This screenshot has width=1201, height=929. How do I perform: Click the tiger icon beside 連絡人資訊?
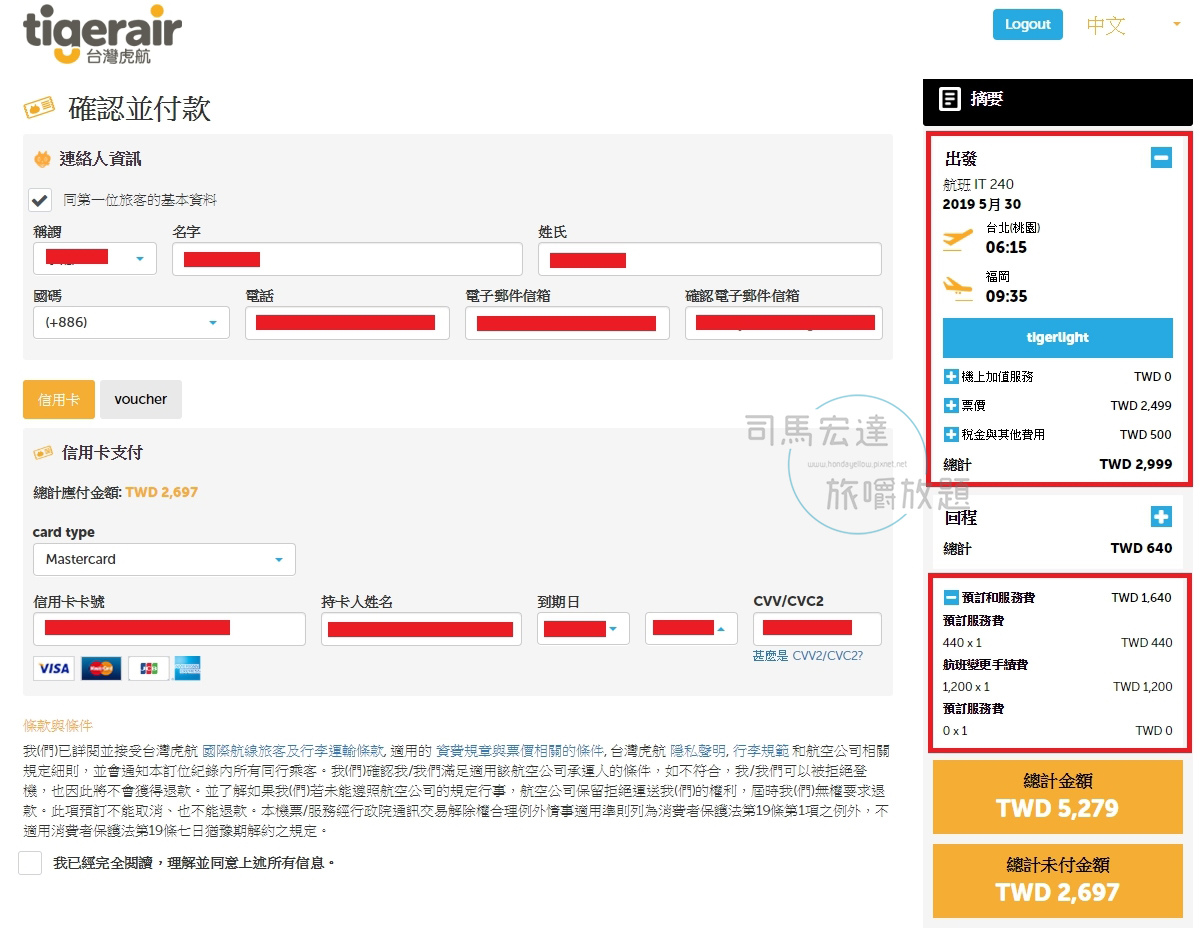coord(43,159)
